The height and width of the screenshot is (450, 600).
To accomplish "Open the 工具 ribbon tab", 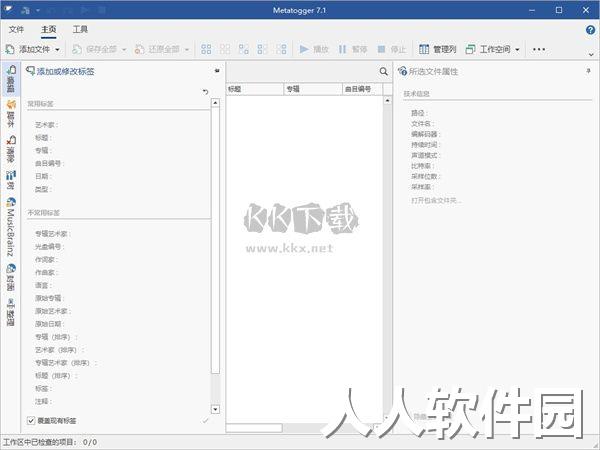I will (x=80, y=29).
